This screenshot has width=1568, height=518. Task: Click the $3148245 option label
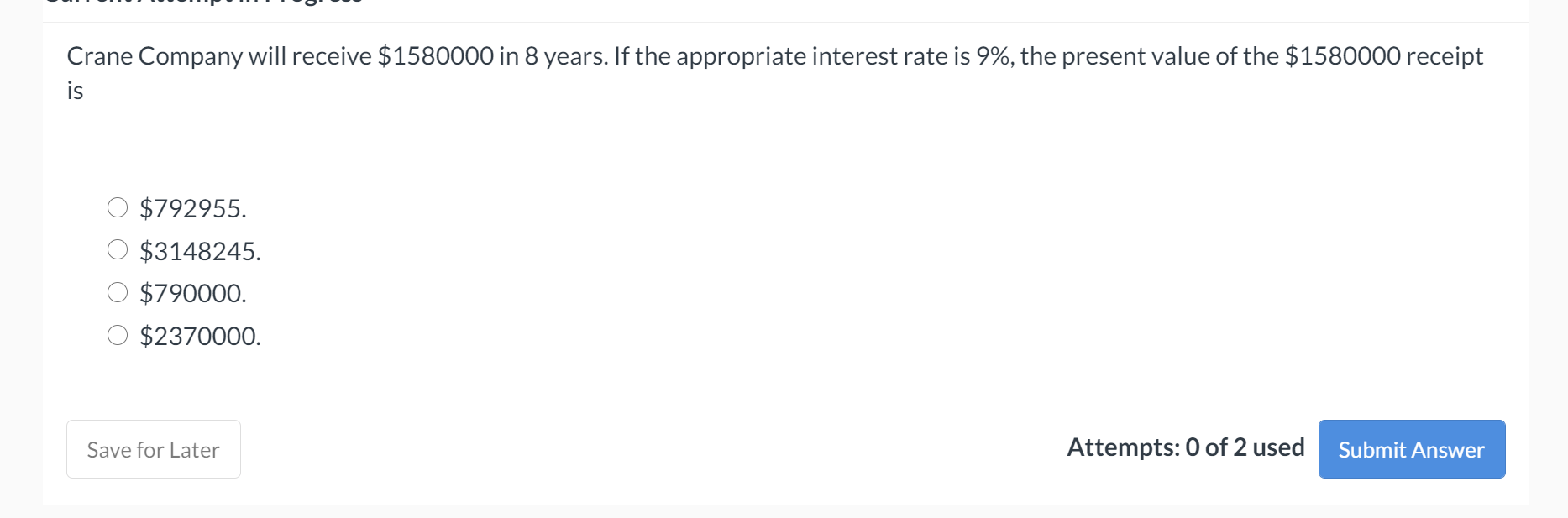coord(200,249)
